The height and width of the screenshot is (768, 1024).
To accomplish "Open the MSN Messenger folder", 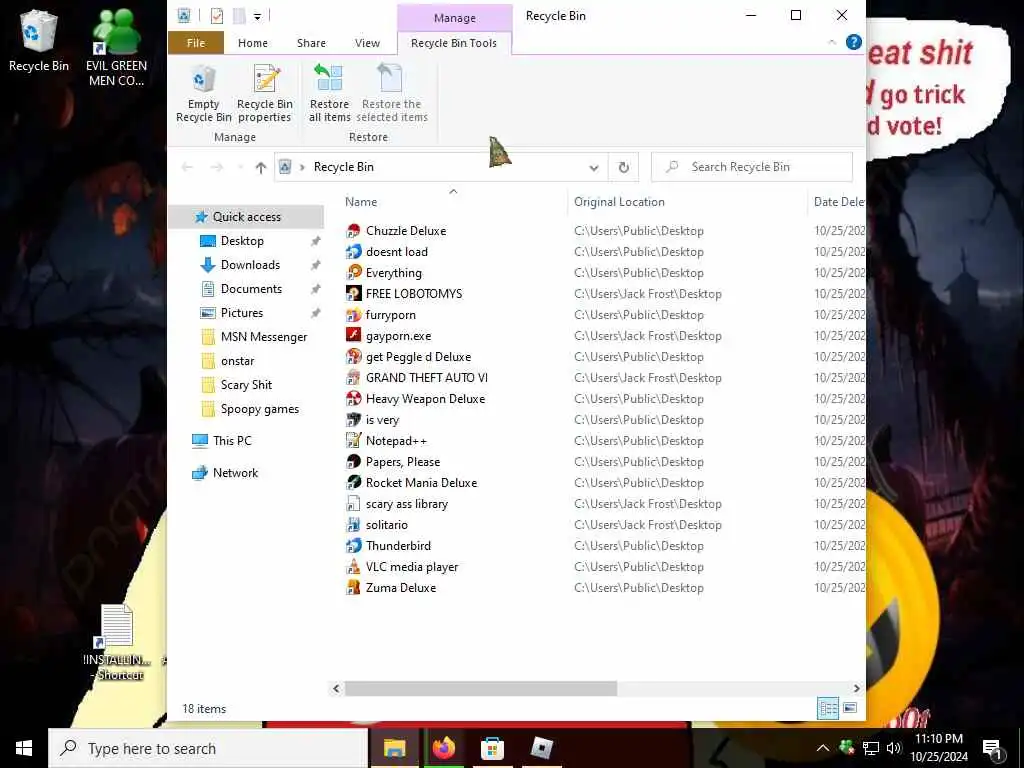I will pos(264,337).
